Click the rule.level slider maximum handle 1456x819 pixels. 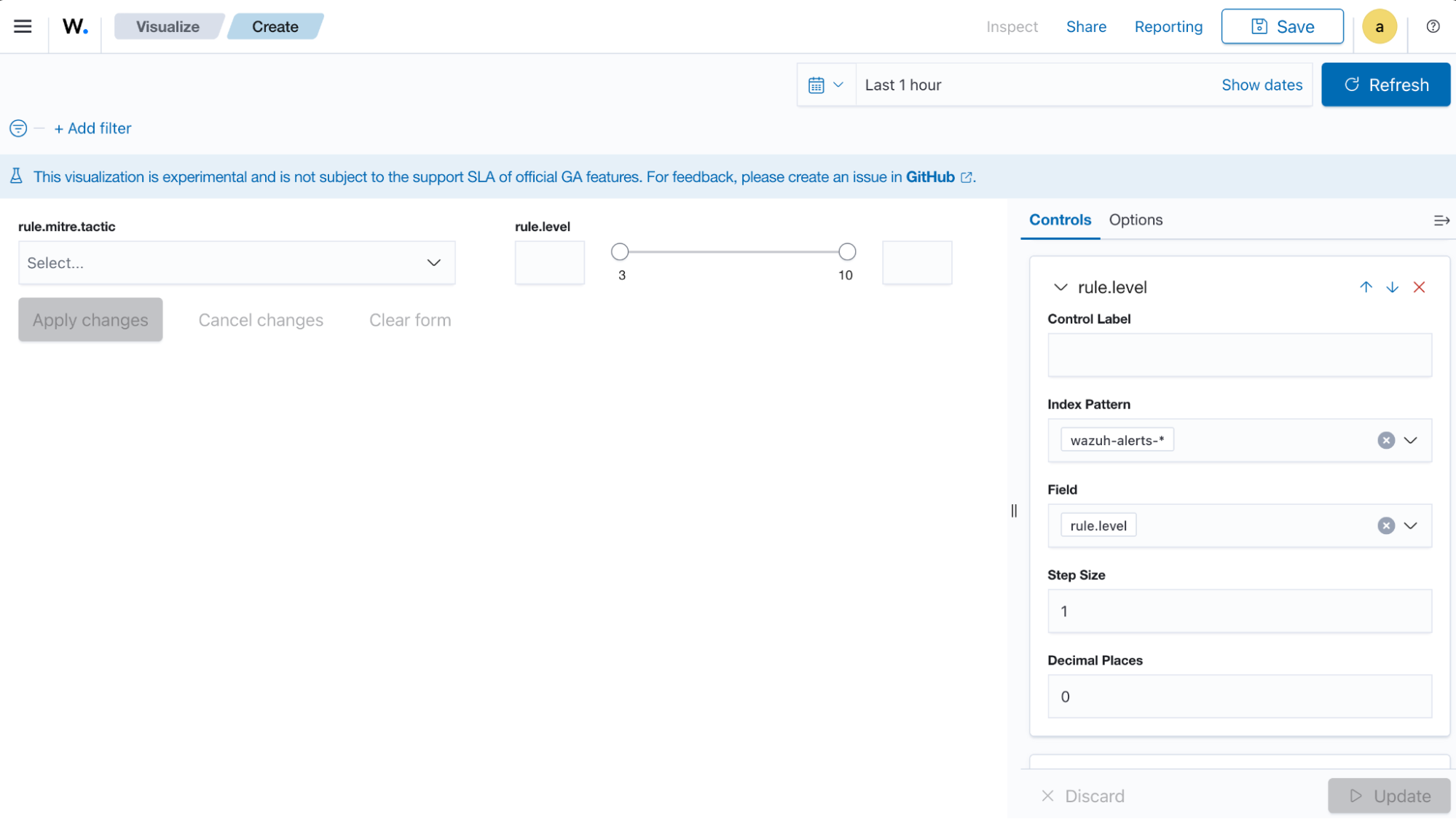pyautogui.click(x=846, y=251)
